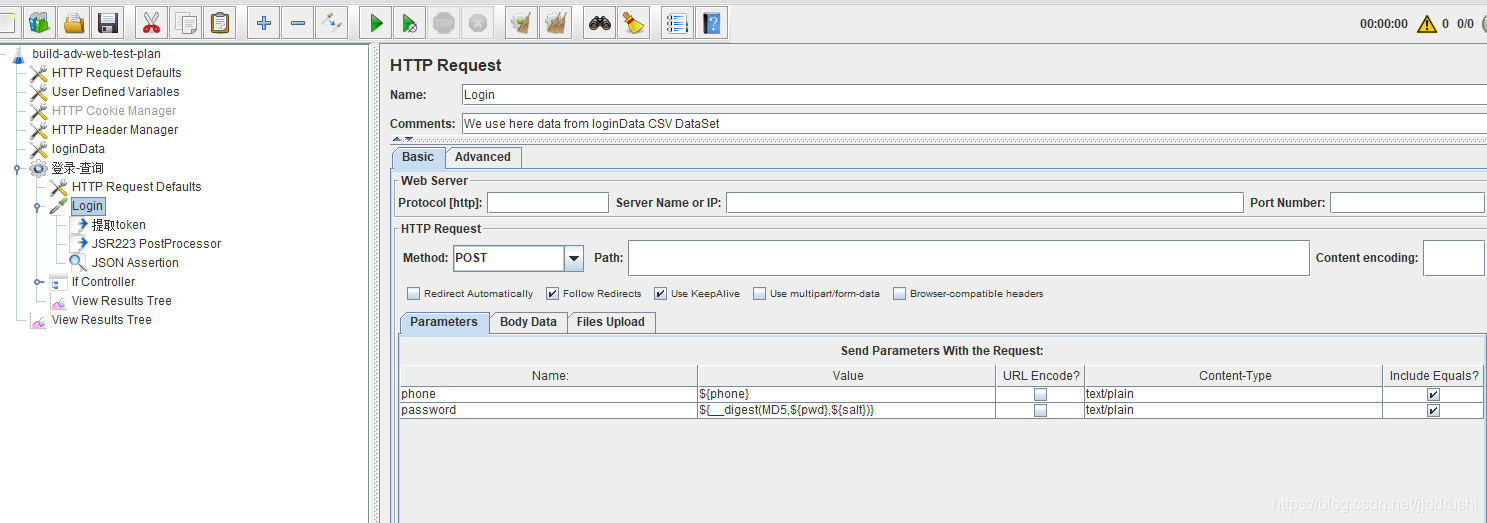This screenshot has width=1487, height=523.
Task: Click the Paste clipboard icon
Action: (x=219, y=22)
